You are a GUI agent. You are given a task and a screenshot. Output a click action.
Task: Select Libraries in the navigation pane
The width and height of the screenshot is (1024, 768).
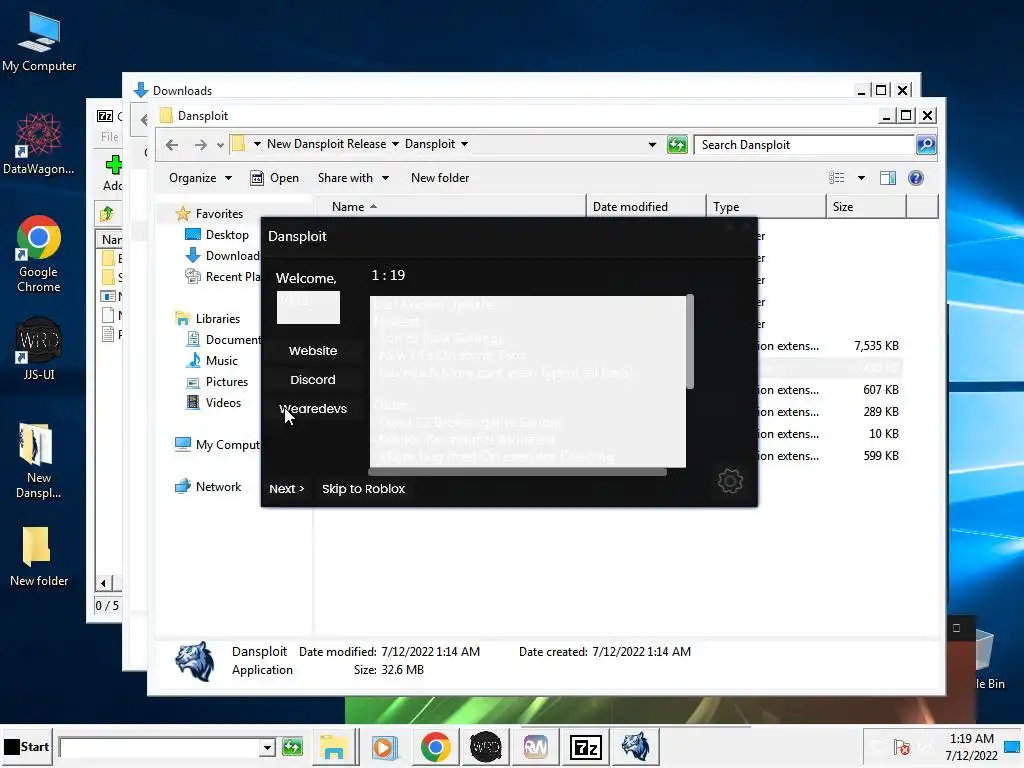(x=217, y=319)
